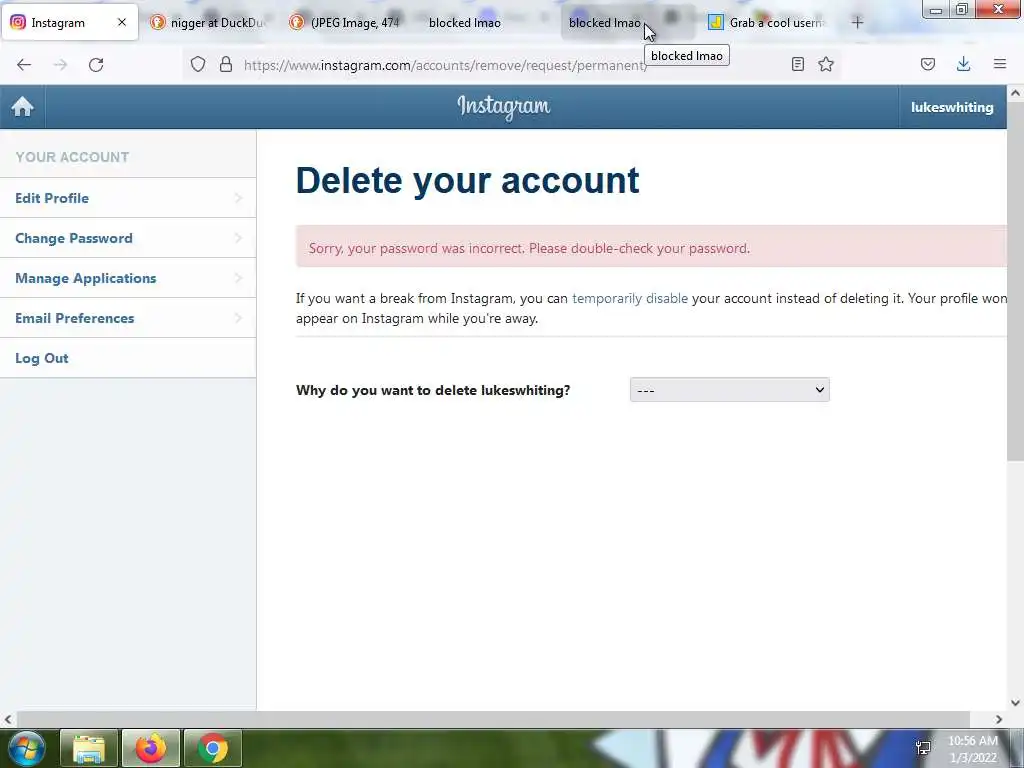
Task: Launch Chrome from the taskbar
Action: (x=213, y=748)
